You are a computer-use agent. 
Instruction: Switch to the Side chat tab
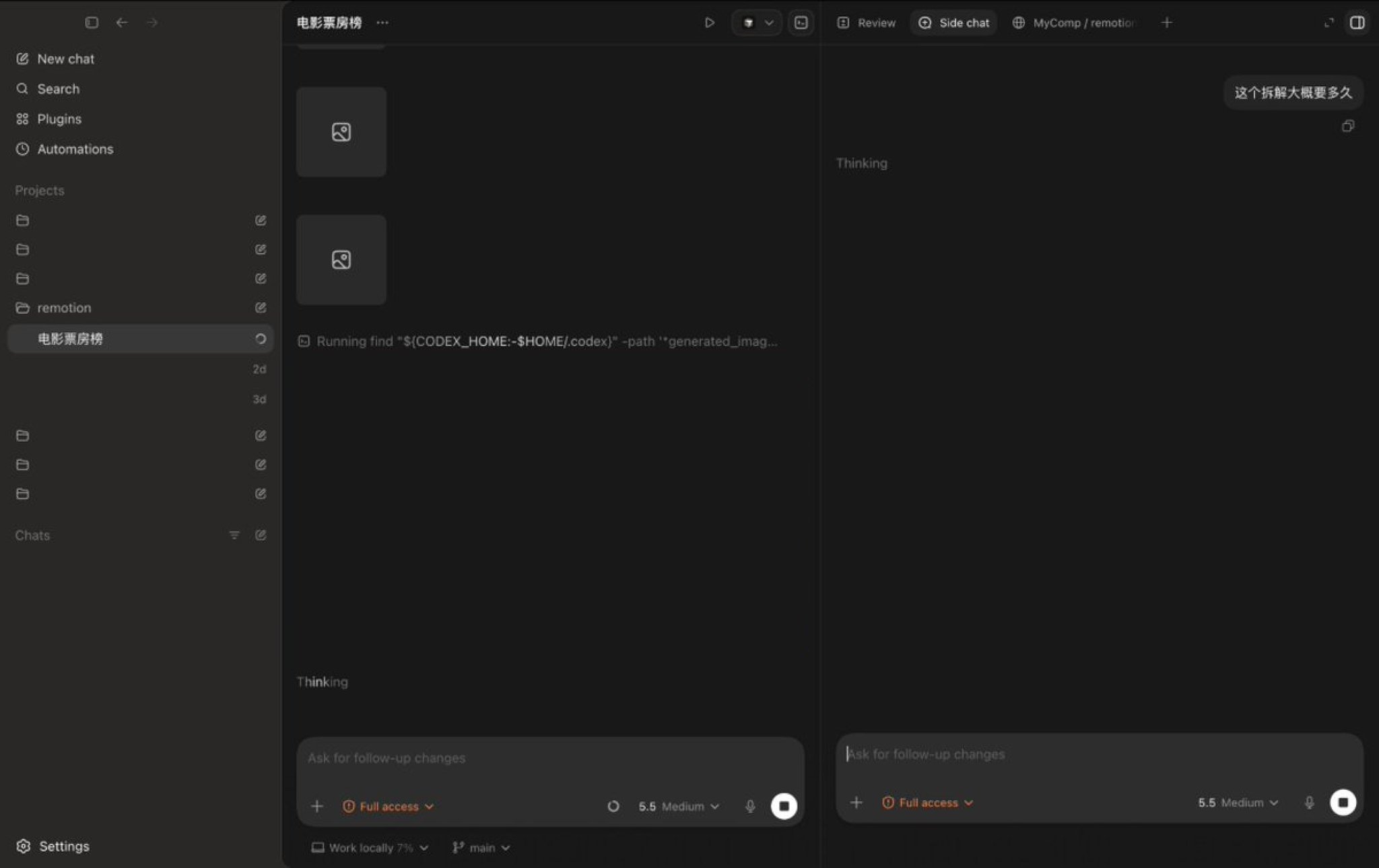(953, 23)
